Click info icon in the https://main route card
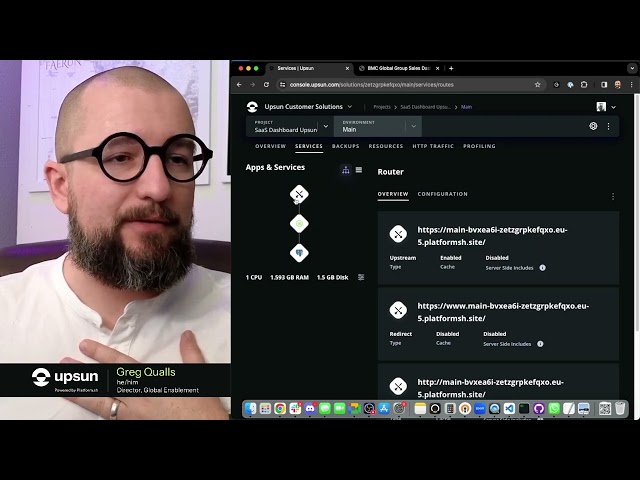This screenshot has width=640, height=480. (542, 268)
